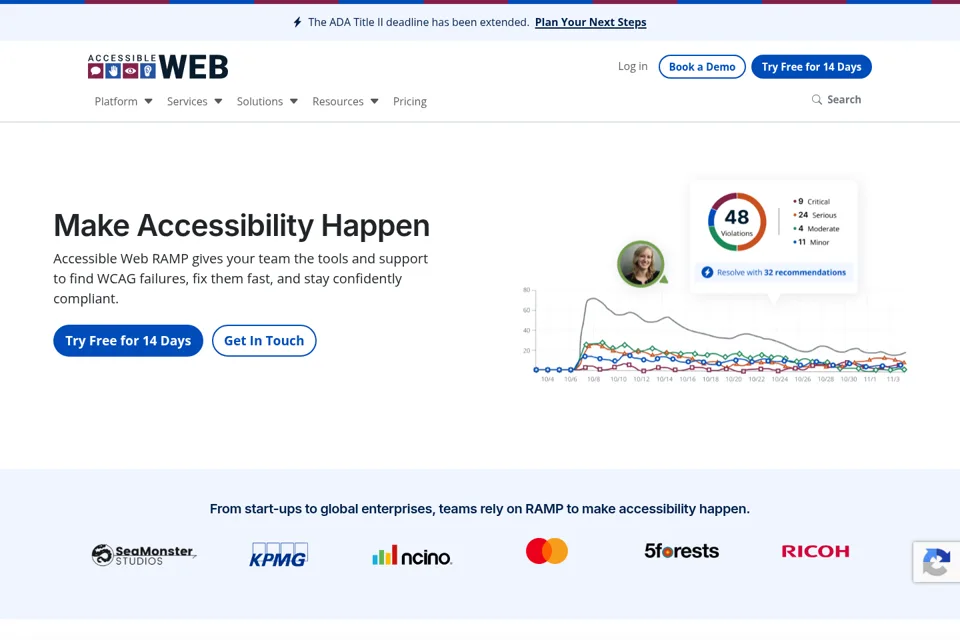Expand the Platform dropdown menu
960x640 pixels.
pyautogui.click(x=123, y=101)
